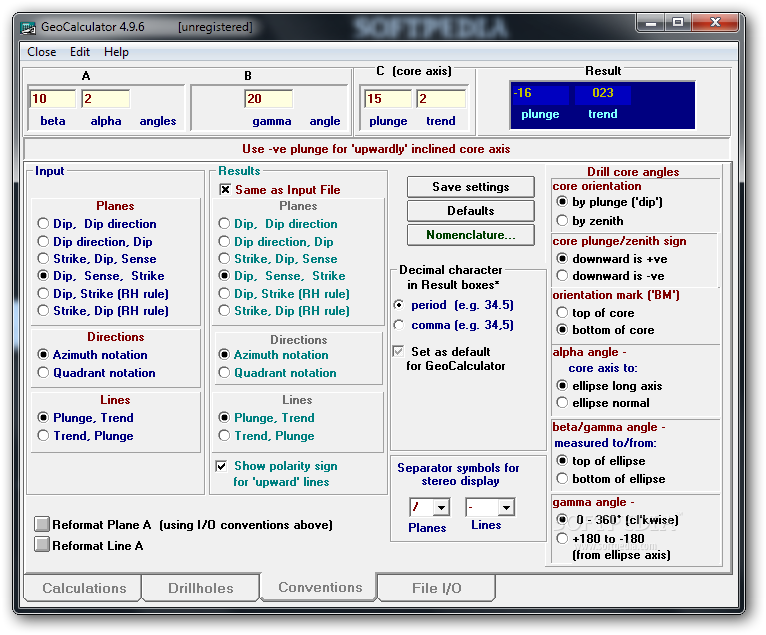The height and width of the screenshot is (635, 766).
Task: Uncheck Same as Input File checkbox
Action: [225, 190]
